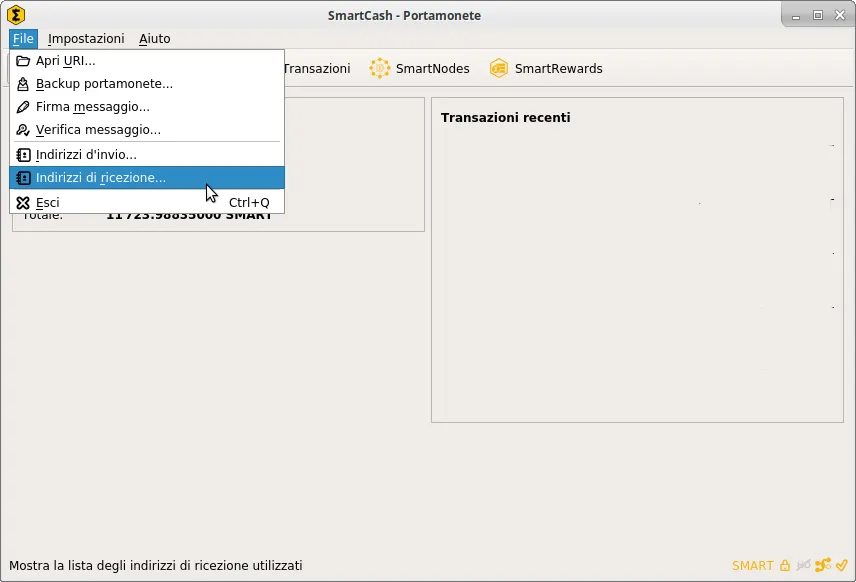
Task: Open the File menu
Action: tap(23, 39)
